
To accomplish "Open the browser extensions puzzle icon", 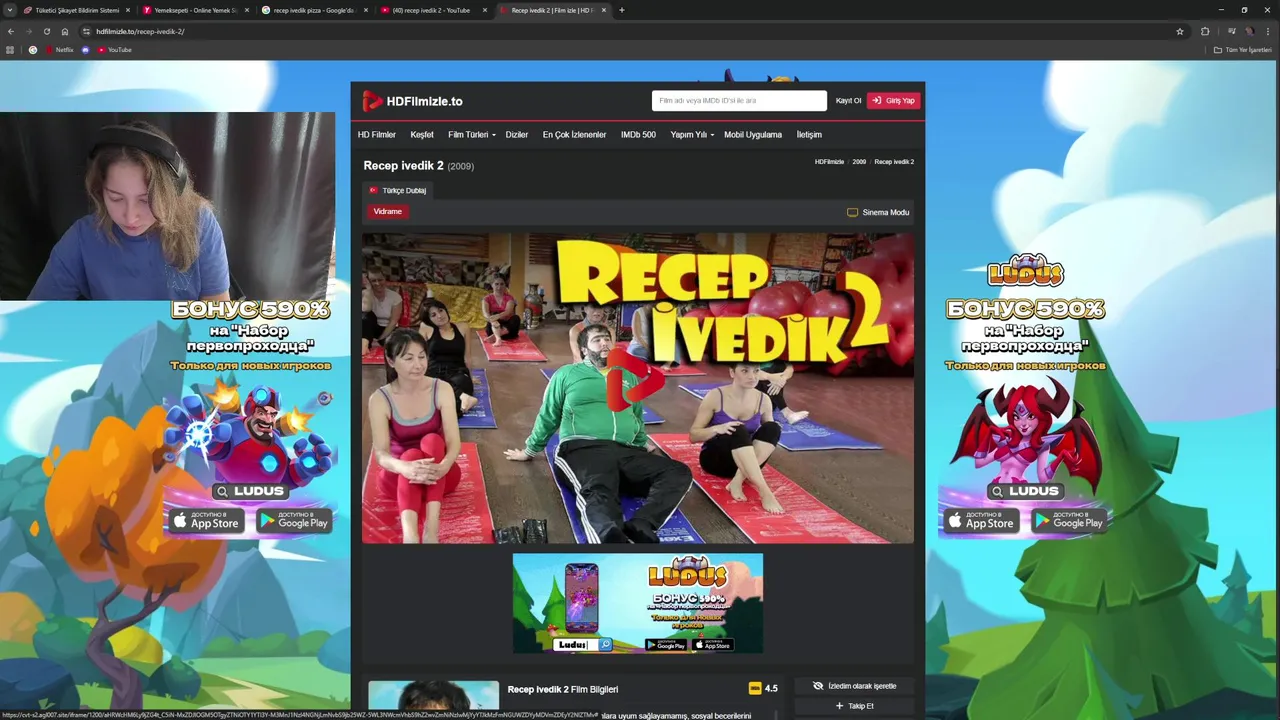I will click(1205, 31).
